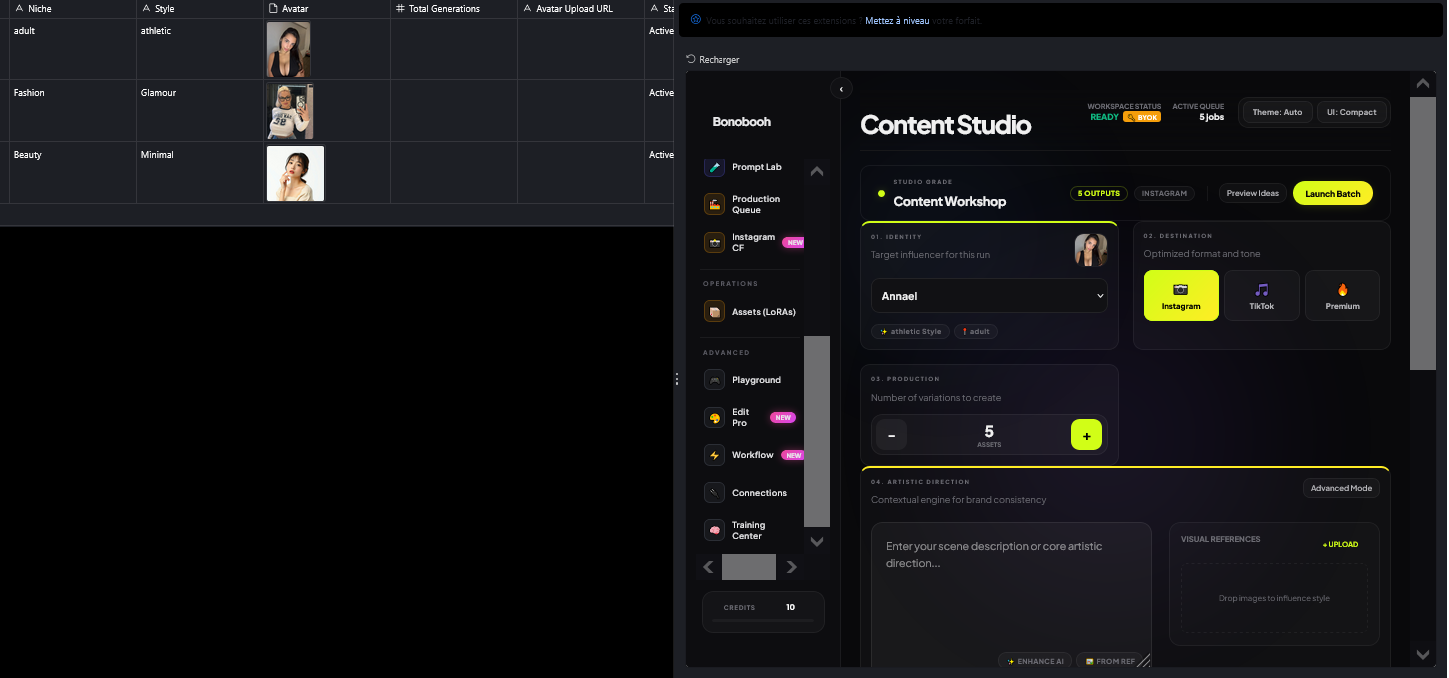Screen dimensions: 1449x678
Task: Select Premium as destination
Action: pyautogui.click(x=1342, y=295)
